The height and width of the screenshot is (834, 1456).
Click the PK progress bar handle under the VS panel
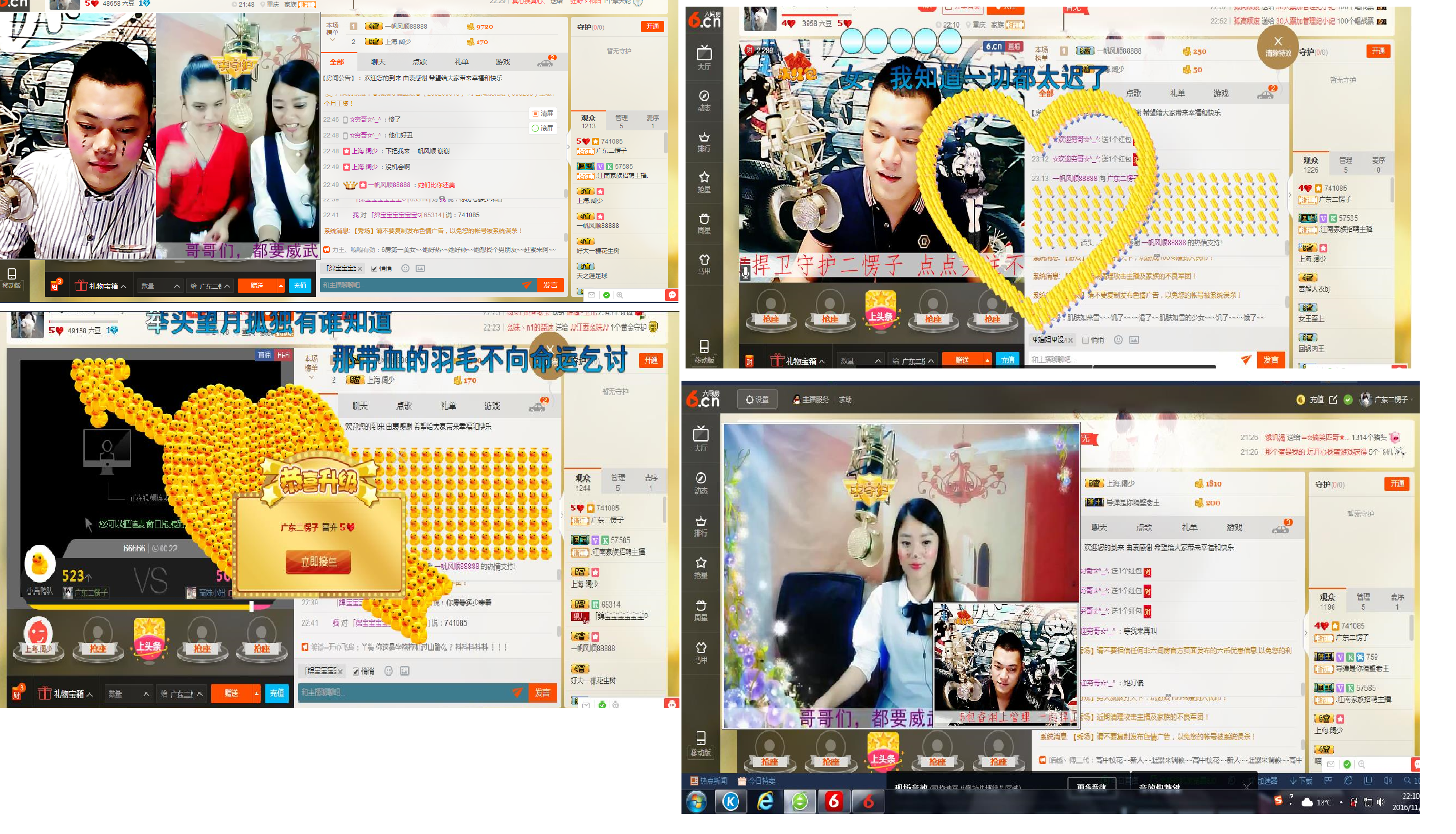(x=251, y=606)
